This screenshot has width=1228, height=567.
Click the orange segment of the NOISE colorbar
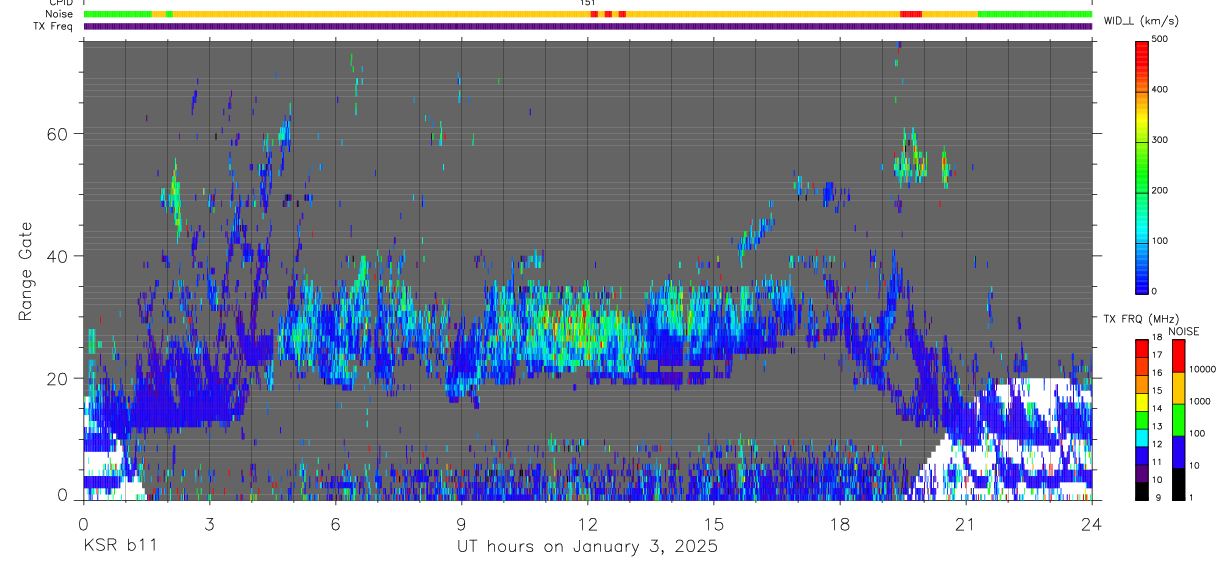[1178, 387]
